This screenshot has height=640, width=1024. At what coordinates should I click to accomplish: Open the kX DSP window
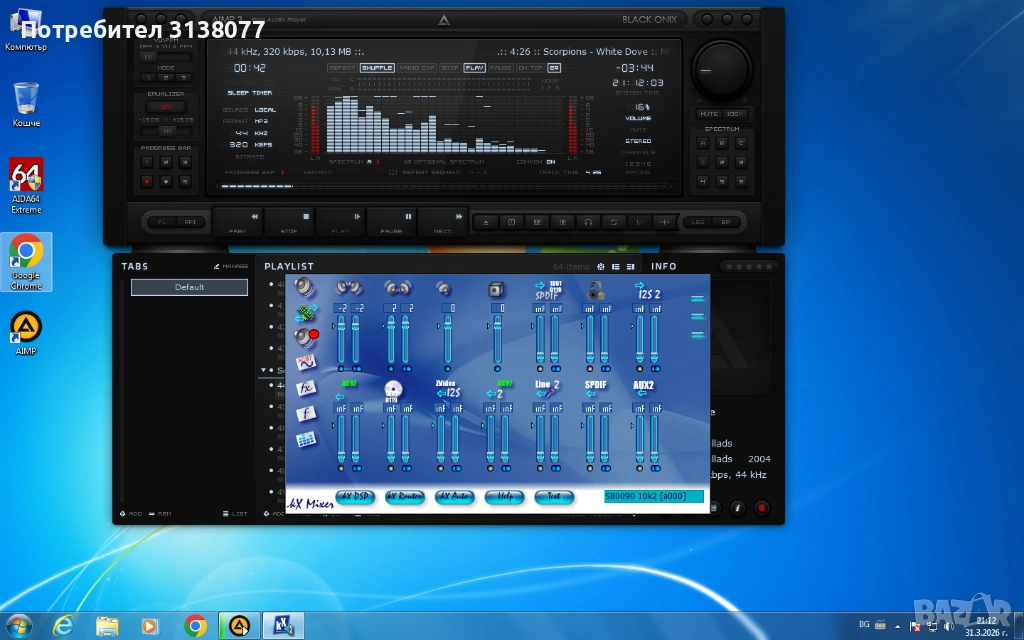pos(354,496)
